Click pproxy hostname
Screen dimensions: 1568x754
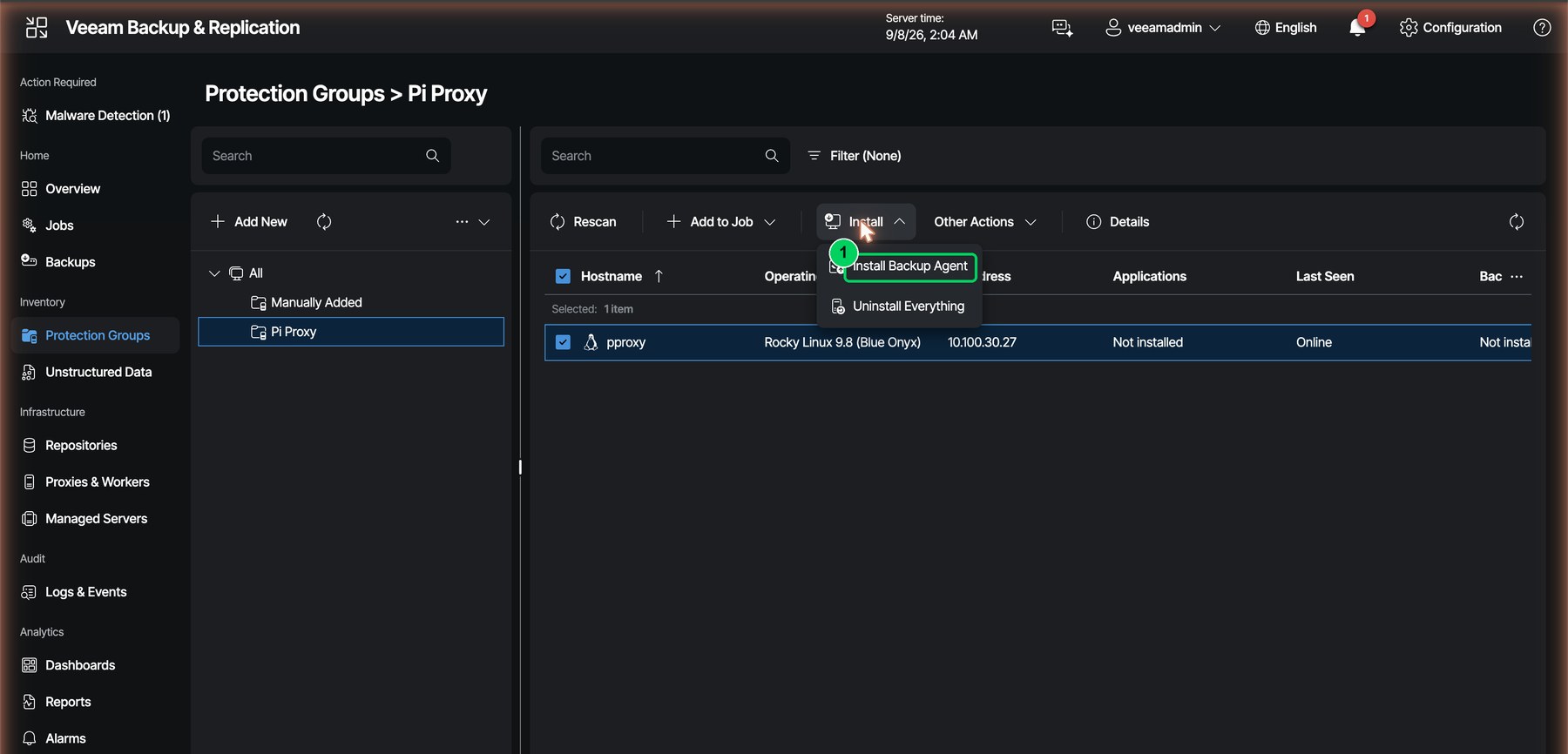(626, 343)
